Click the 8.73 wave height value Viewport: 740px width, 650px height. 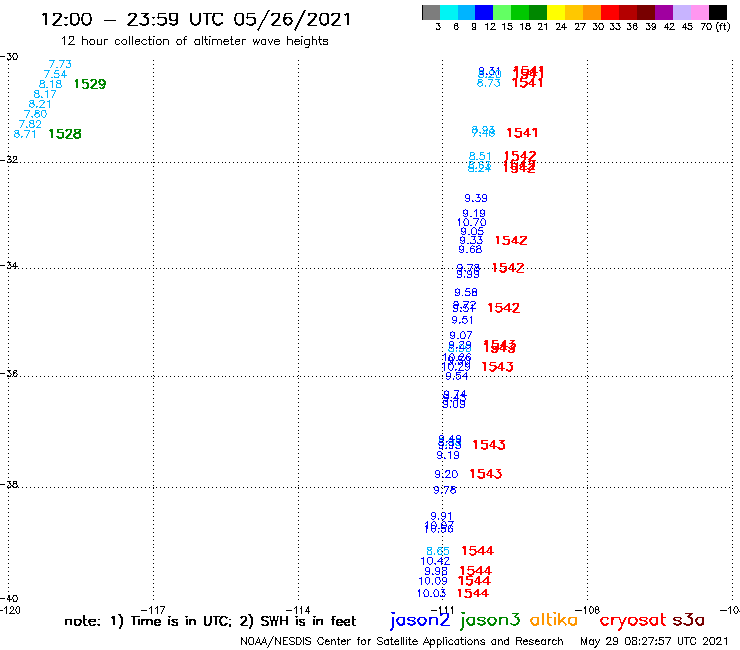pos(488,83)
